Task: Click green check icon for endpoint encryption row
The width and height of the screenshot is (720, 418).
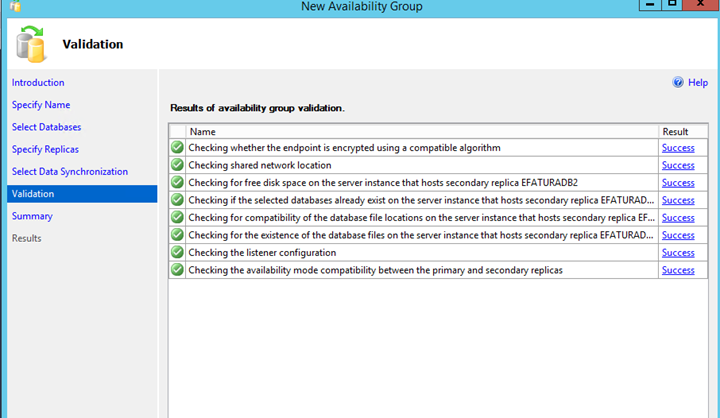Action: tap(177, 148)
